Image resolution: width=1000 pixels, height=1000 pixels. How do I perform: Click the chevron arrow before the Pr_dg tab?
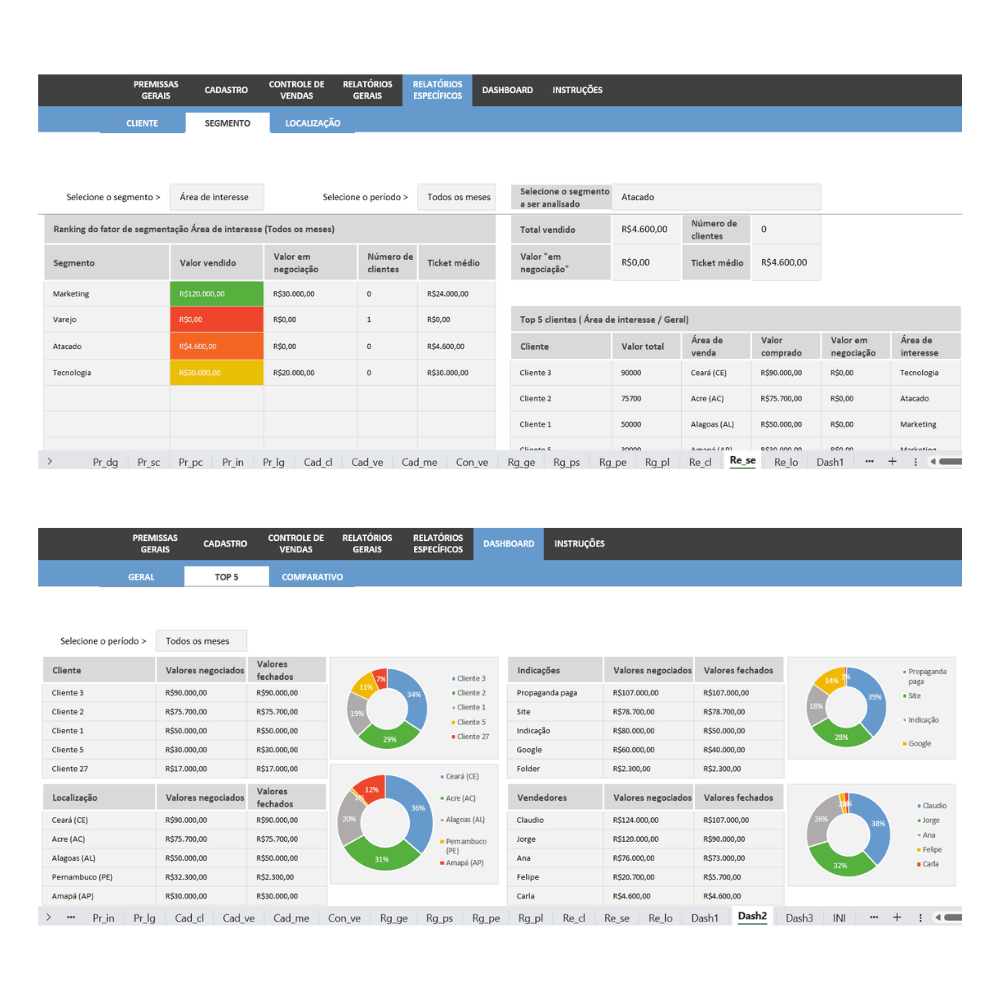tap(49, 461)
